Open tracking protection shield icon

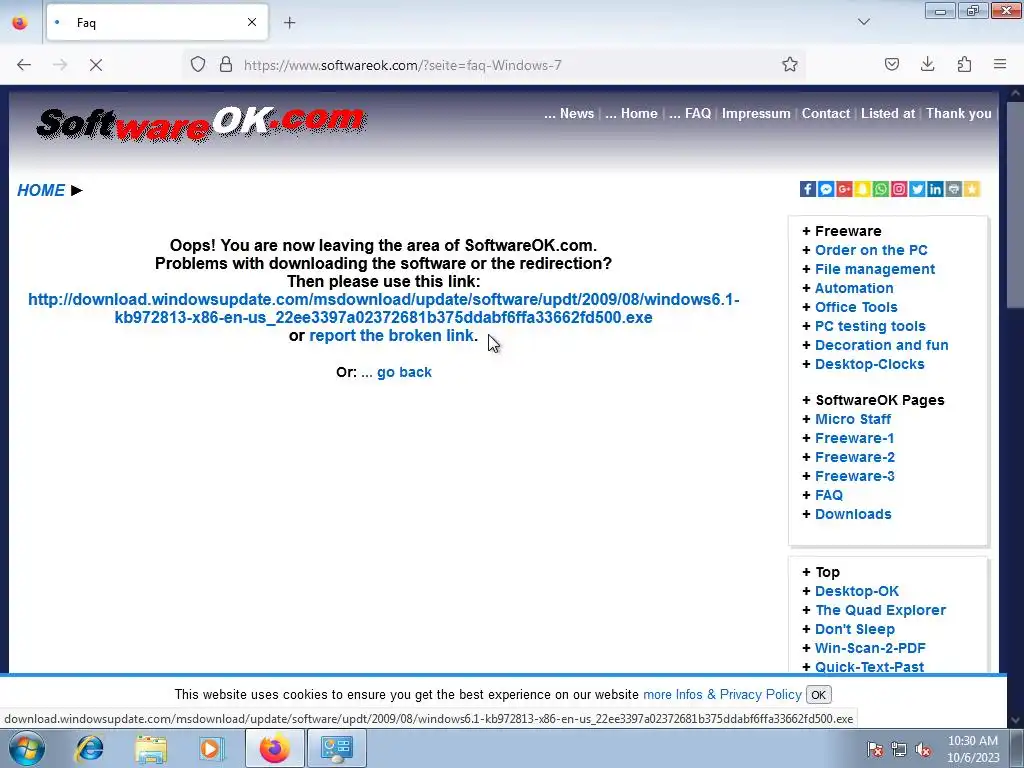click(198, 65)
